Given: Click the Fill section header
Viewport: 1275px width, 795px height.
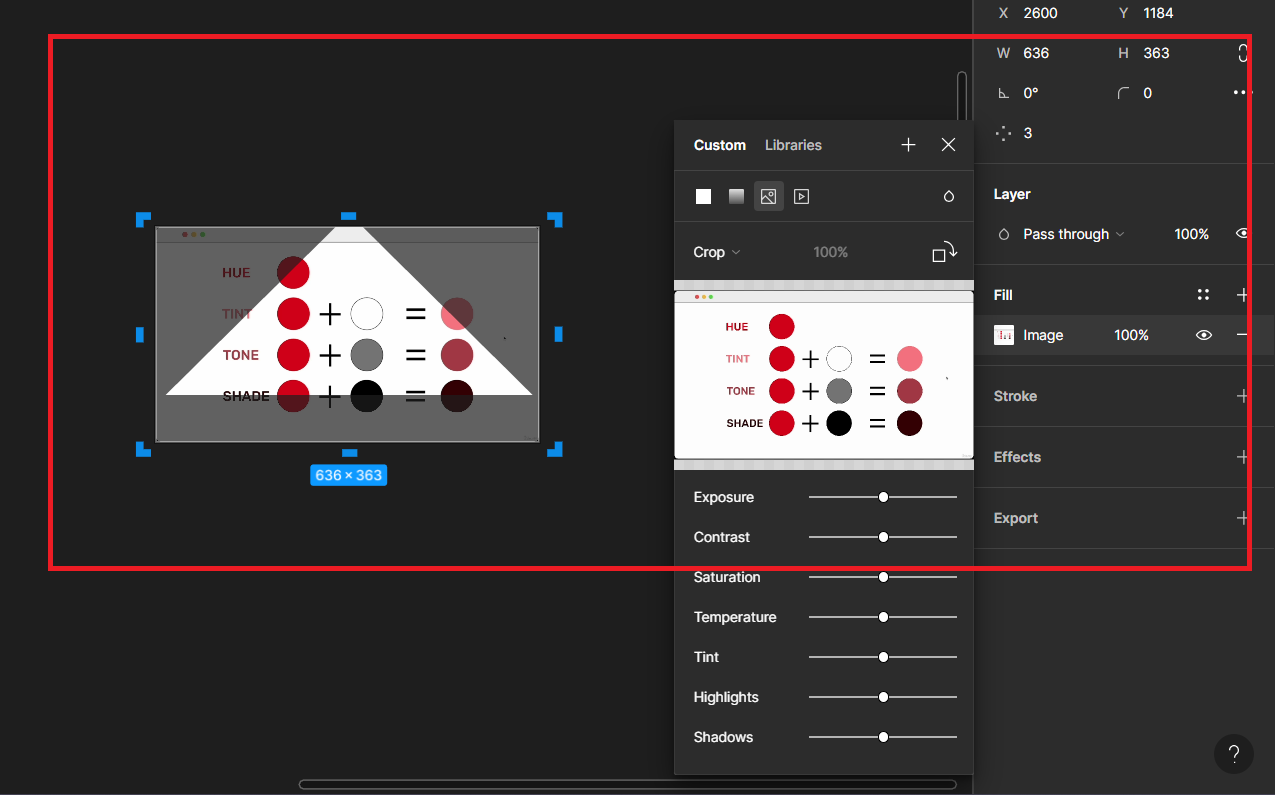Looking at the screenshot, I should point(1003,295).
